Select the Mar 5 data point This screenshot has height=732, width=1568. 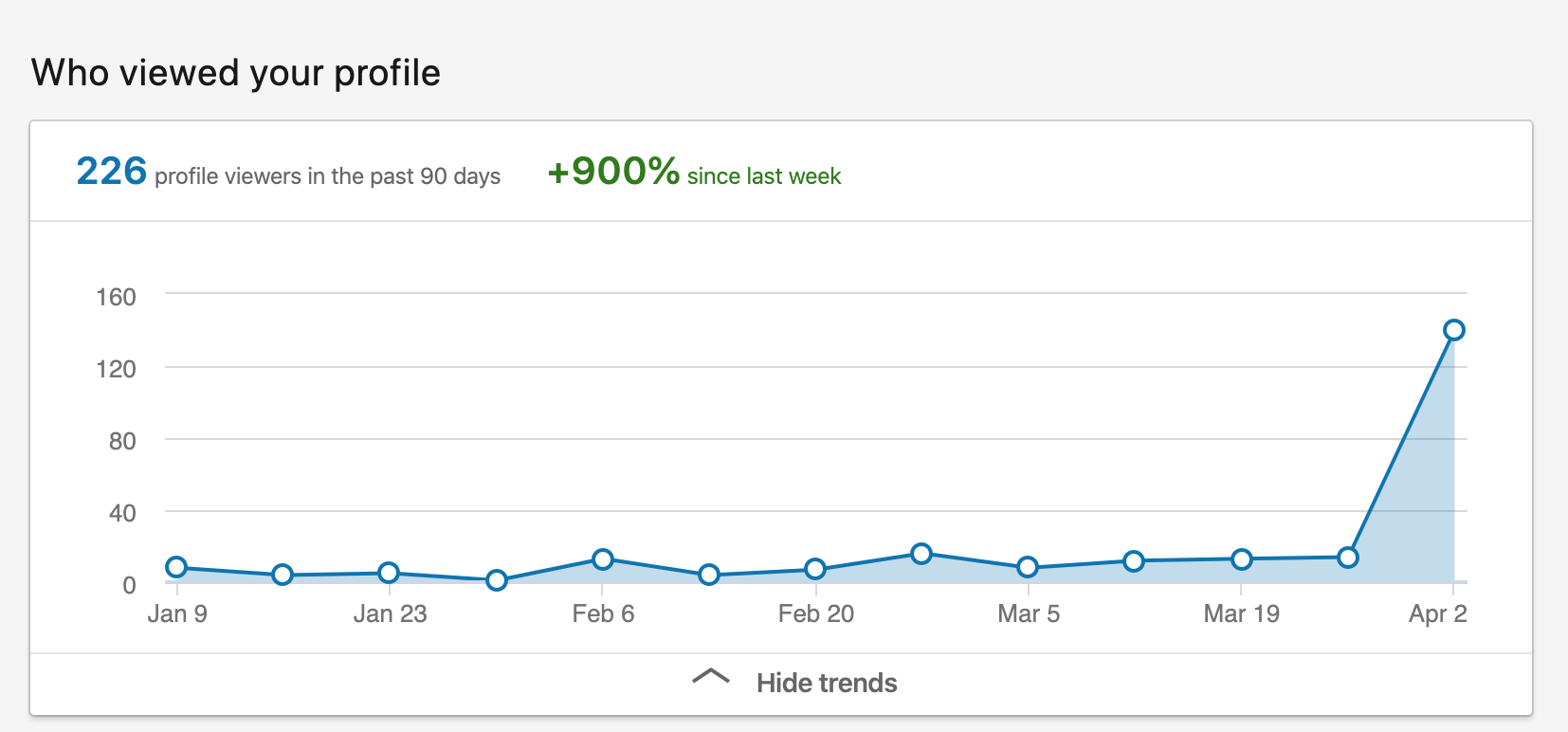(x=1028, y=567)
